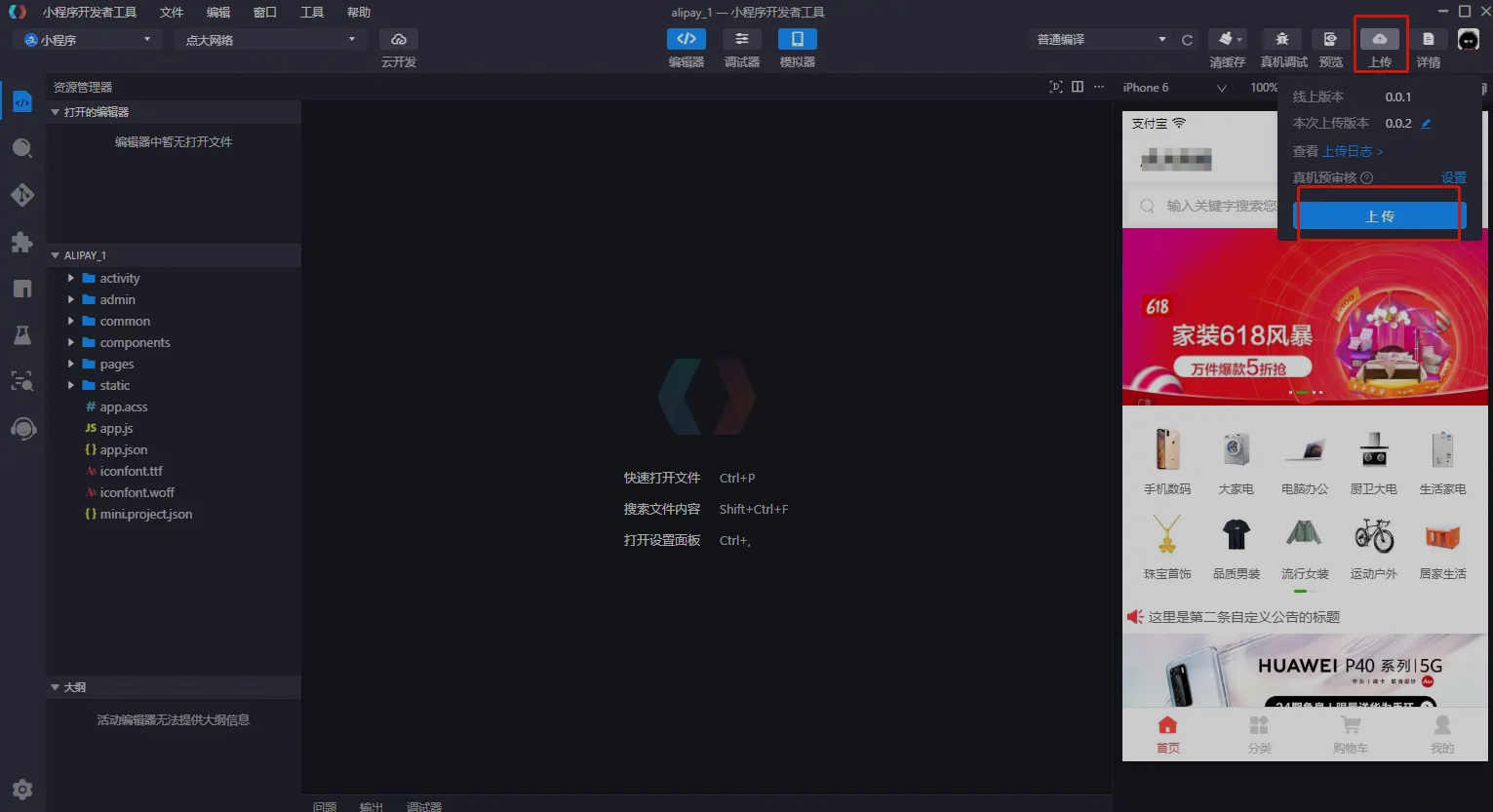Open the Git source control panel

coord(22,195)
